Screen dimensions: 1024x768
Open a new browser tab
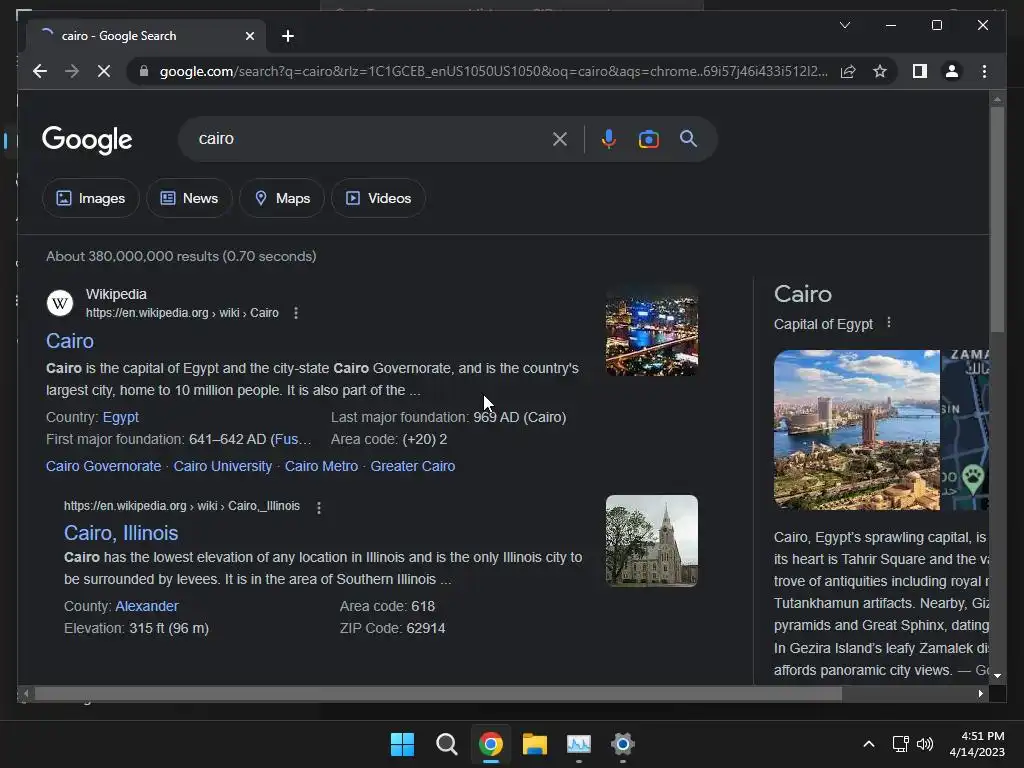click(x=288, y=36)
